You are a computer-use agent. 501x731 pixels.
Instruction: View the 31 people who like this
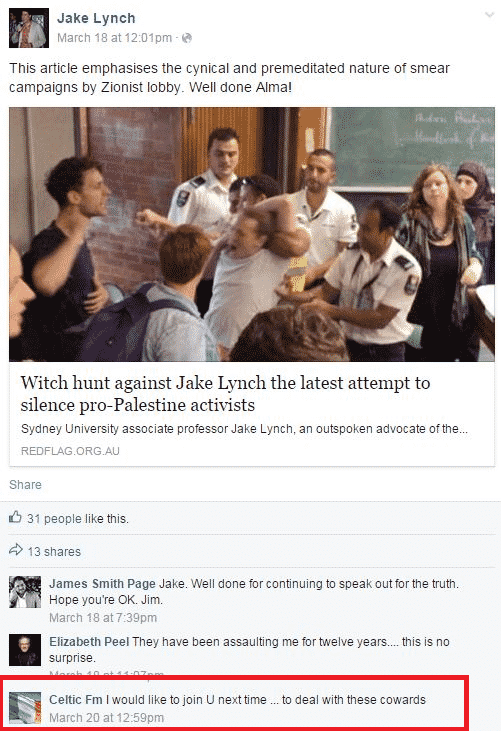coord(78,518)
